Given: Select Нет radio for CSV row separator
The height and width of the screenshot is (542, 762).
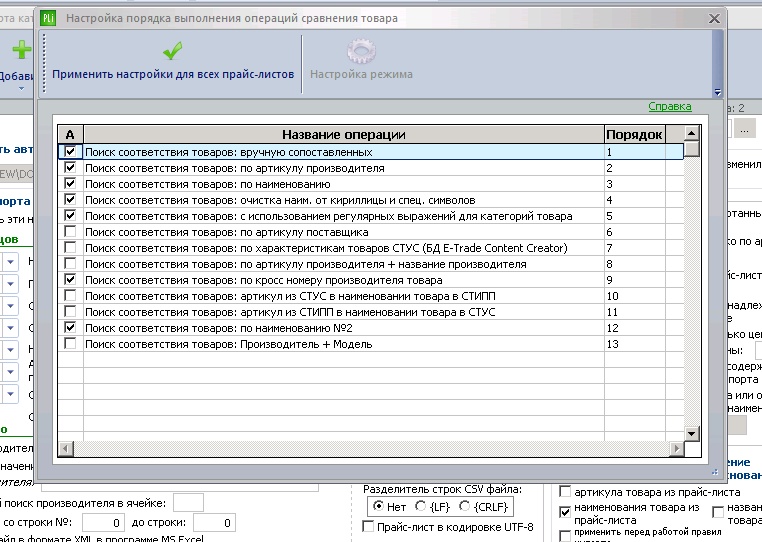Looking at the screenshot, I should (378, 506).
